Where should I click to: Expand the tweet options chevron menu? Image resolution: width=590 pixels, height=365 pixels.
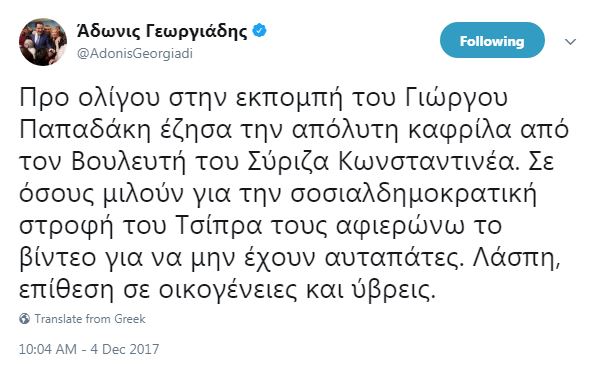[x=571, y=41]
